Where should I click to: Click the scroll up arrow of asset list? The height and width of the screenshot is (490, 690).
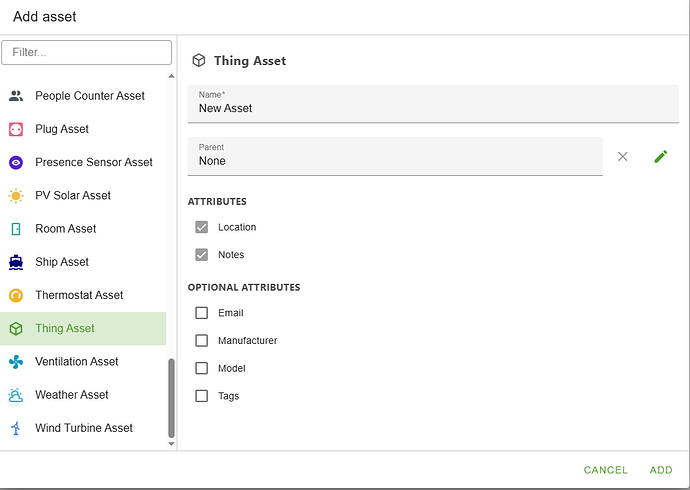pyautogui.click(x=171, y=77)
